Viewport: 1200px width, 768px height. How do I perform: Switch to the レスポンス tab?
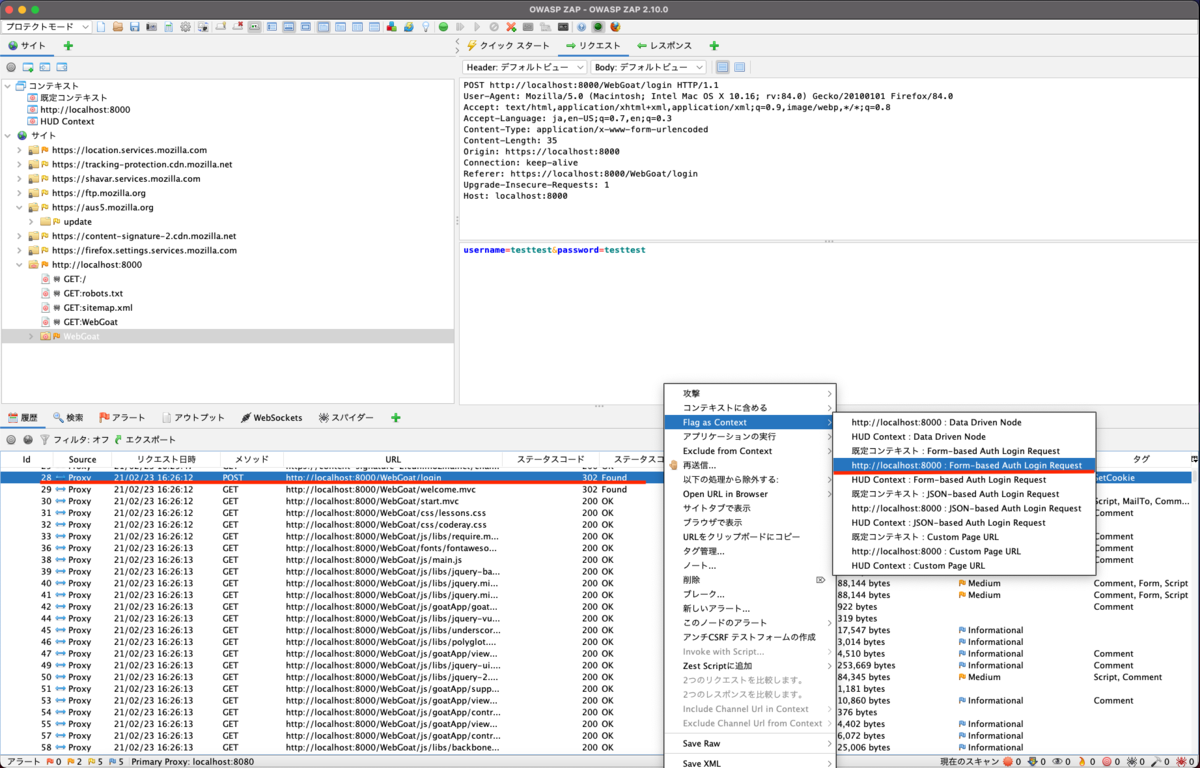point(664,46)
